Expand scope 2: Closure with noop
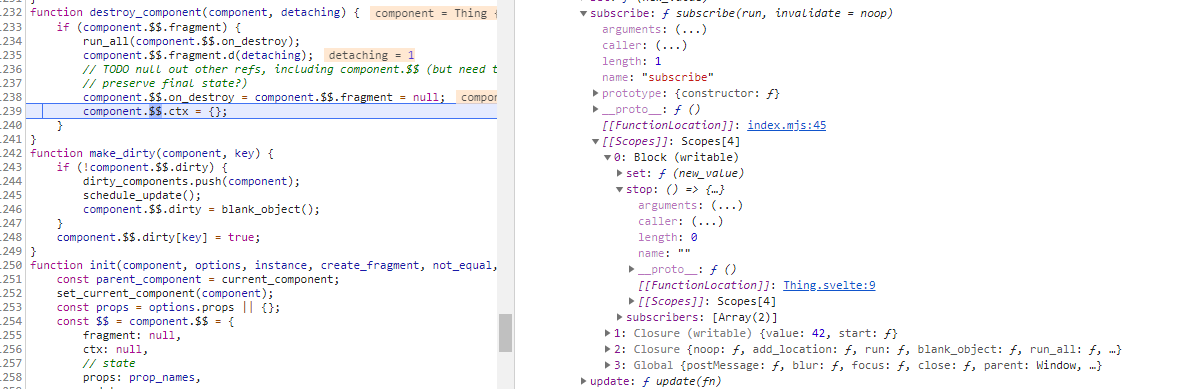 (607, 349)
